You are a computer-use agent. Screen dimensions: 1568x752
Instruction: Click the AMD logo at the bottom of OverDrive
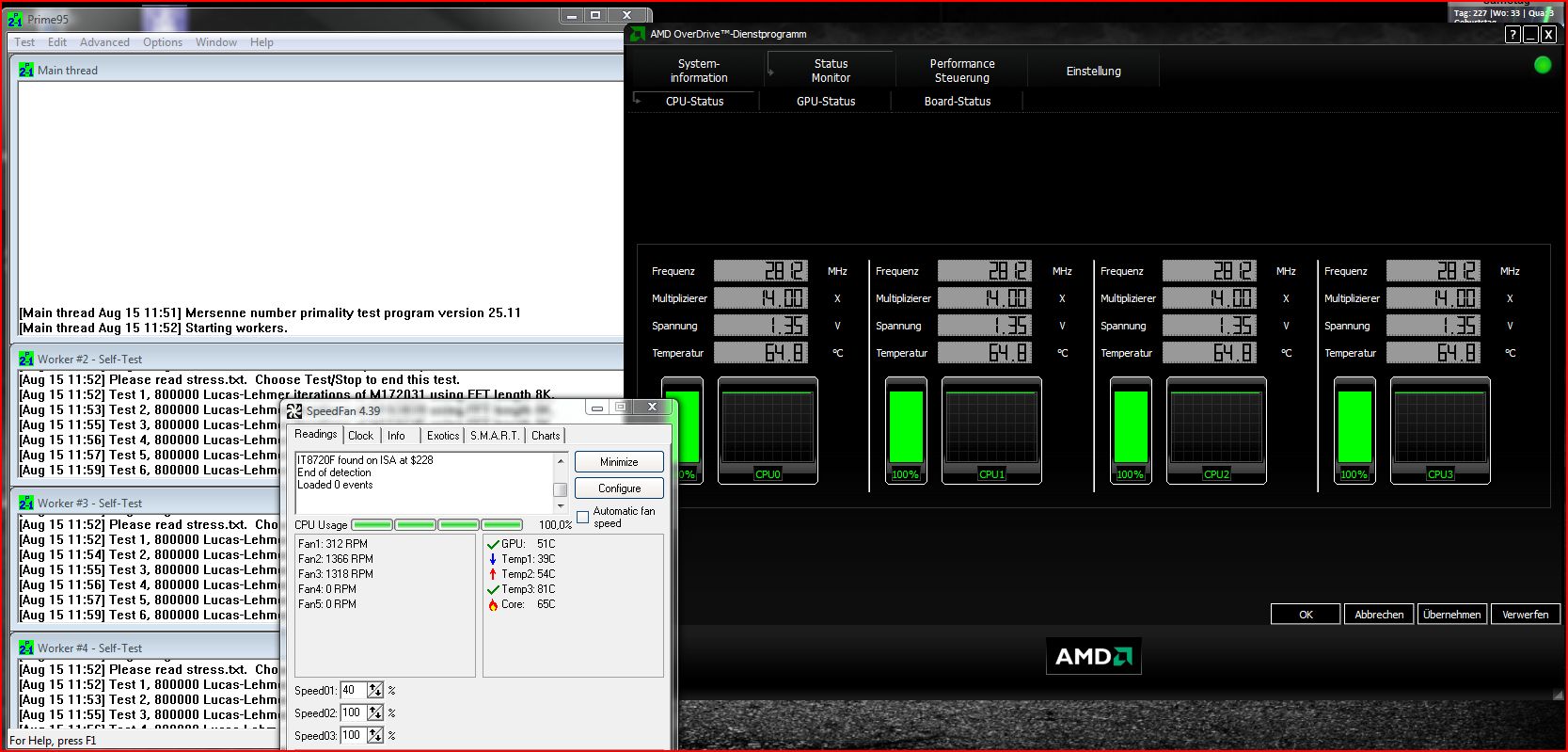pos(1094,656)
